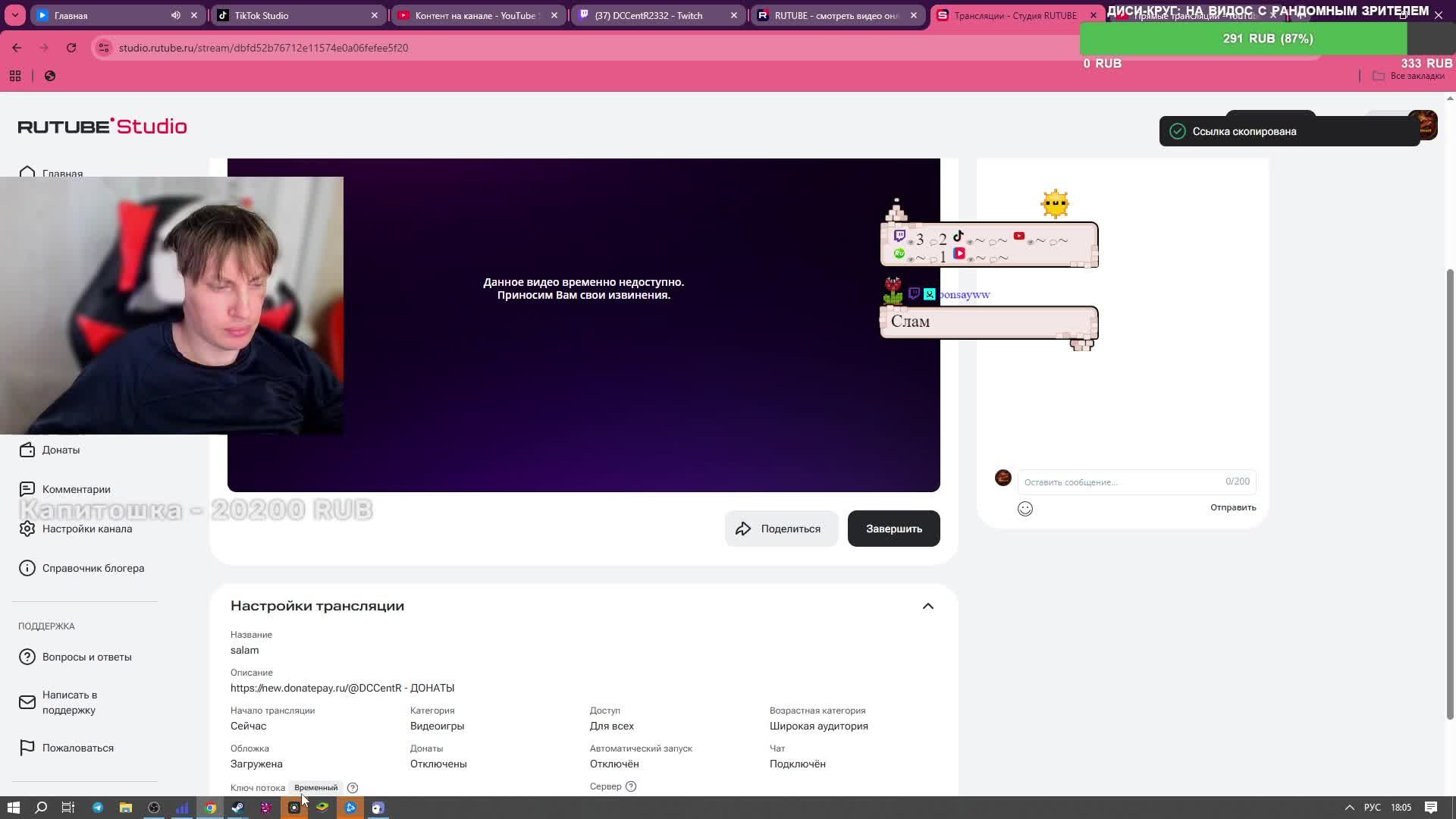Open Комментарии from the sidebar
The height and width of the screenshot is (819, 1456).
[x=76, y=489]
